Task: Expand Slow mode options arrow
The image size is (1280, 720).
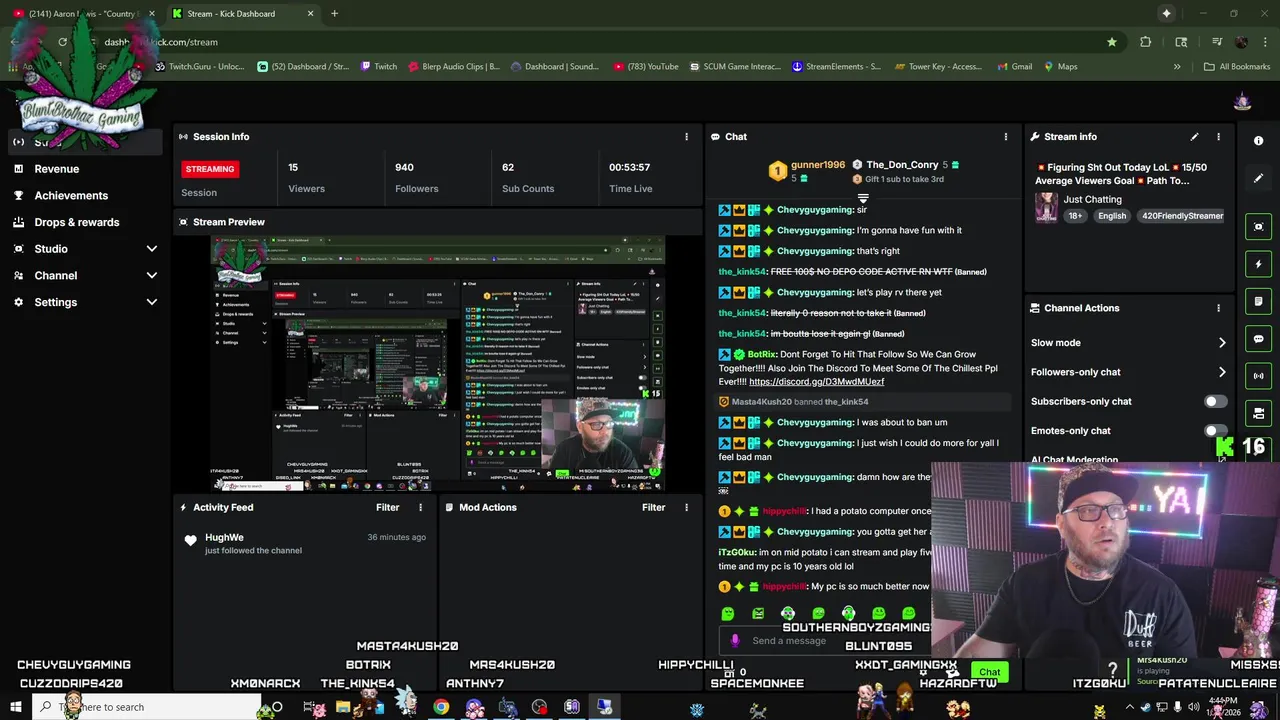Action: tap(1222, 343)
